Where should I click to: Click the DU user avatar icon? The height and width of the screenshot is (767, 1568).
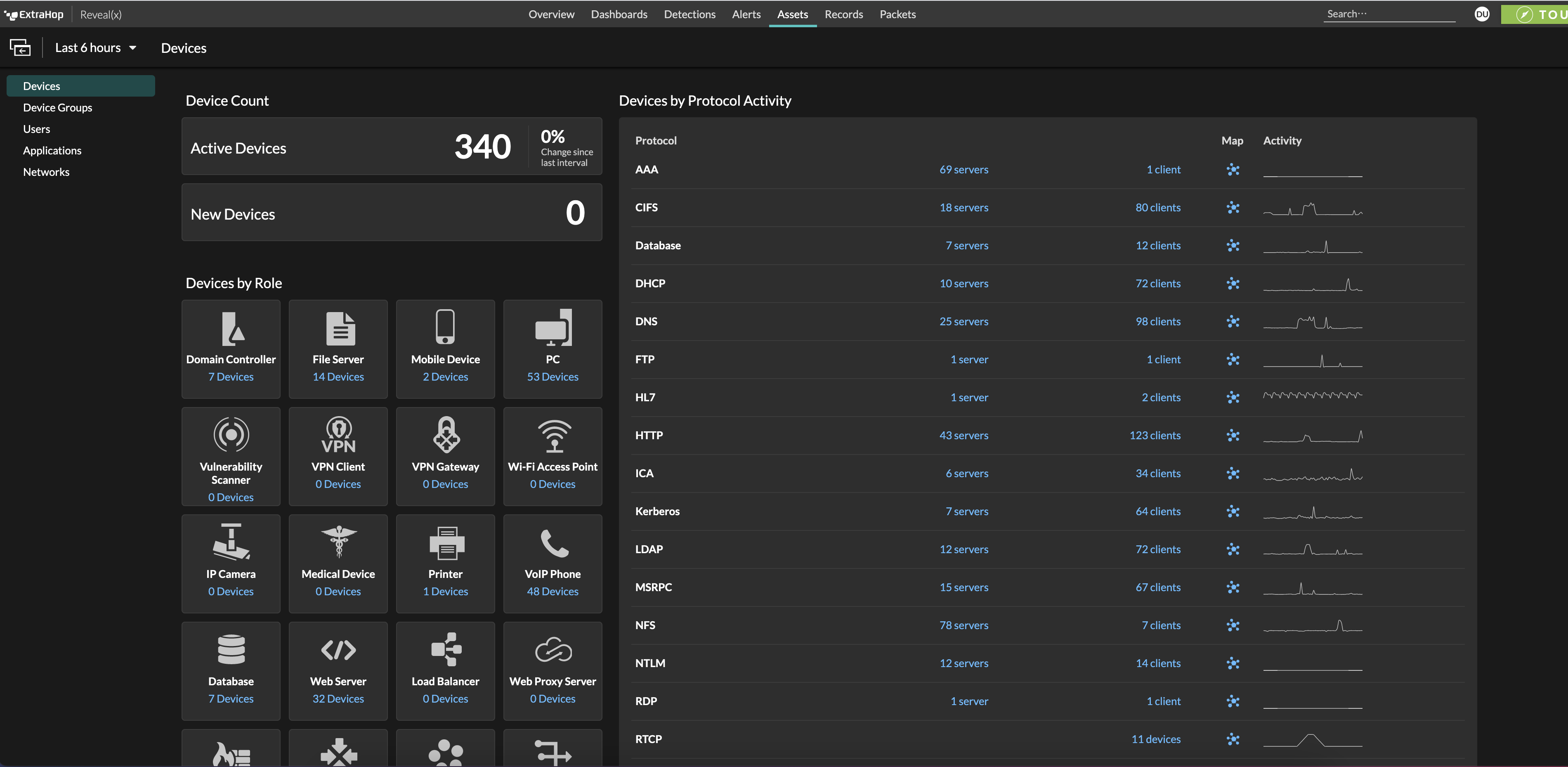[1482, 14]
